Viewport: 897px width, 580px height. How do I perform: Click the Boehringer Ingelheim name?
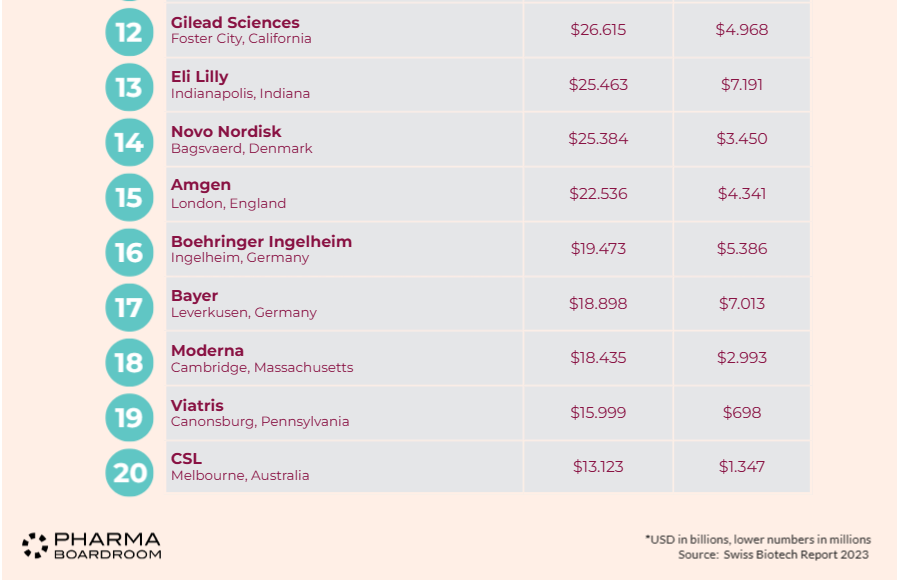tap(261, 241)
